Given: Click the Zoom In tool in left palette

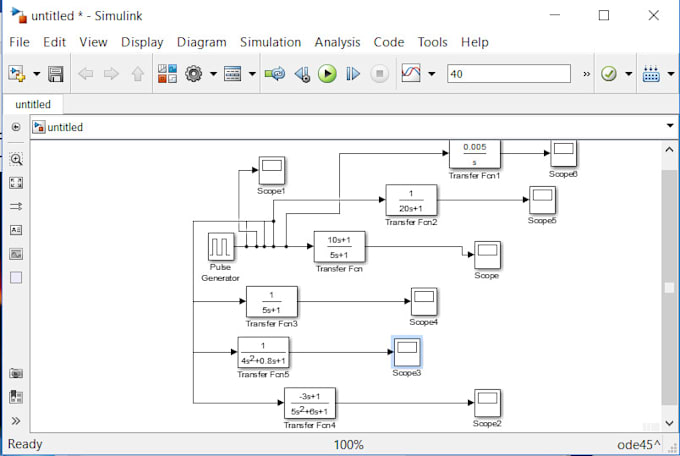Looking at the screenshot, I should (x=16, y=159).
